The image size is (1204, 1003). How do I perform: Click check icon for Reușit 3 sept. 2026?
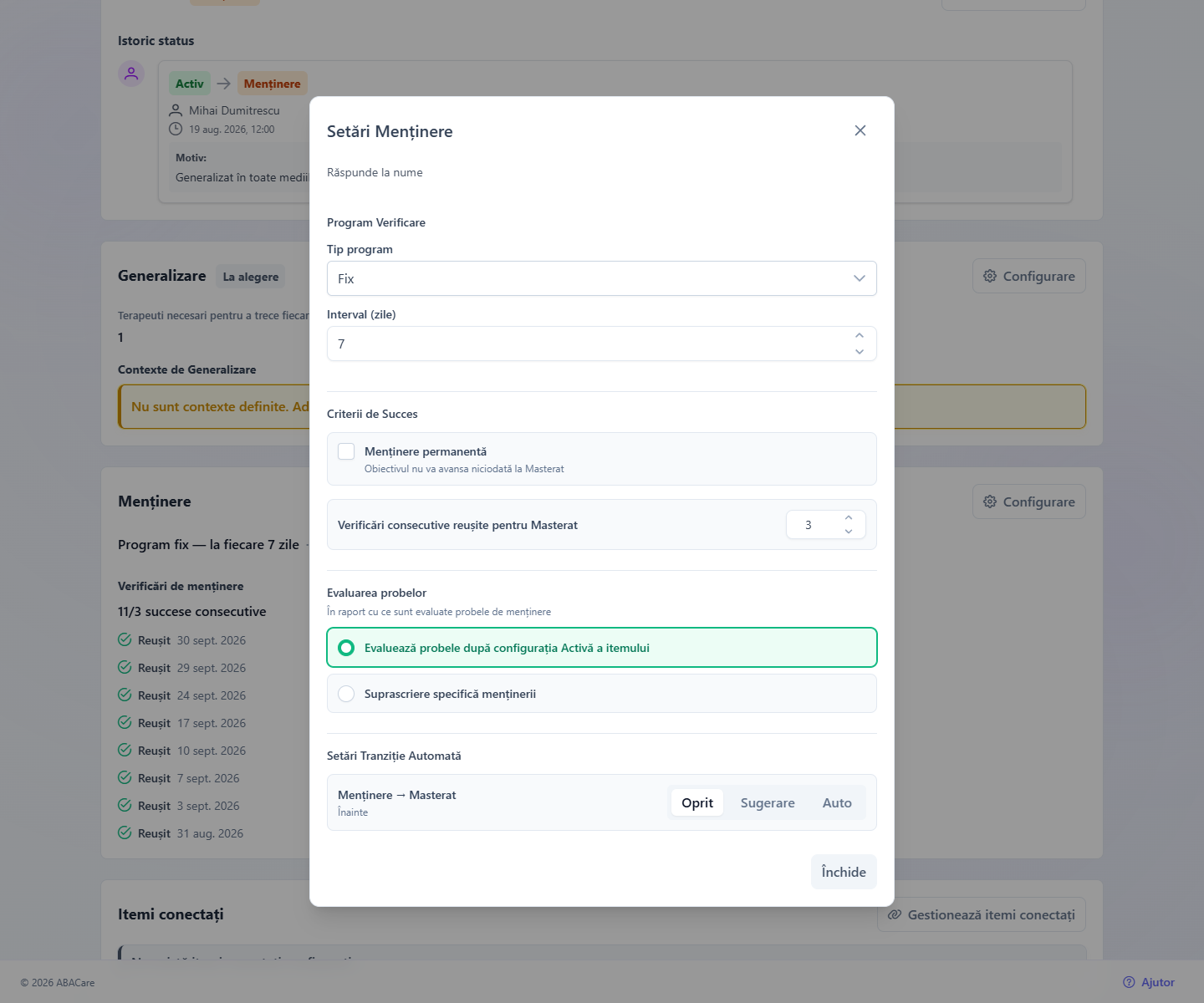point(125,805)
